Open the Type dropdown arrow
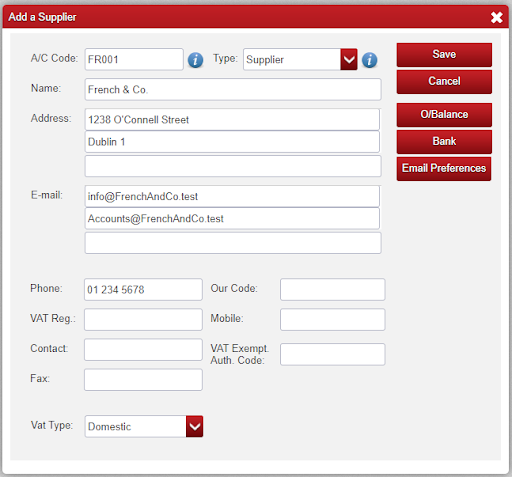This screenshot has height=477, width=512. pyautogui.click(x=349, y=59)
